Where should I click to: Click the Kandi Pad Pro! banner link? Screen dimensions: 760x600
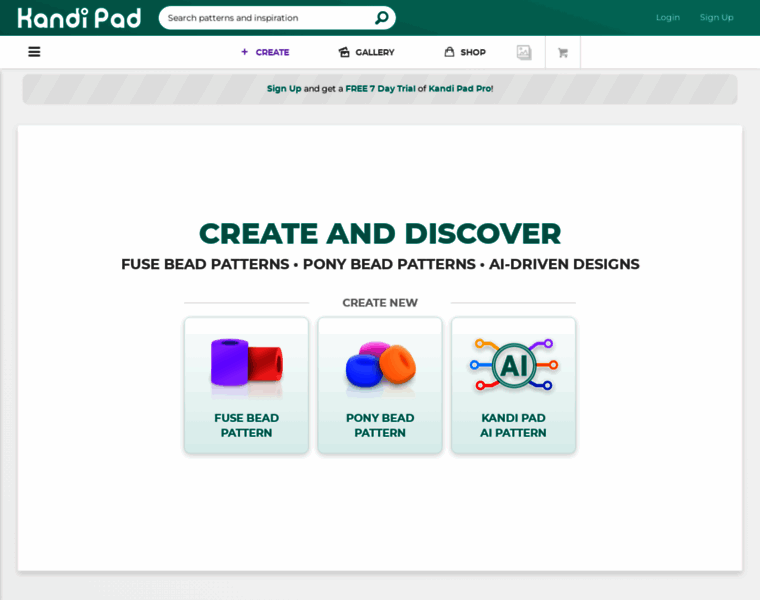coord(461,89)
